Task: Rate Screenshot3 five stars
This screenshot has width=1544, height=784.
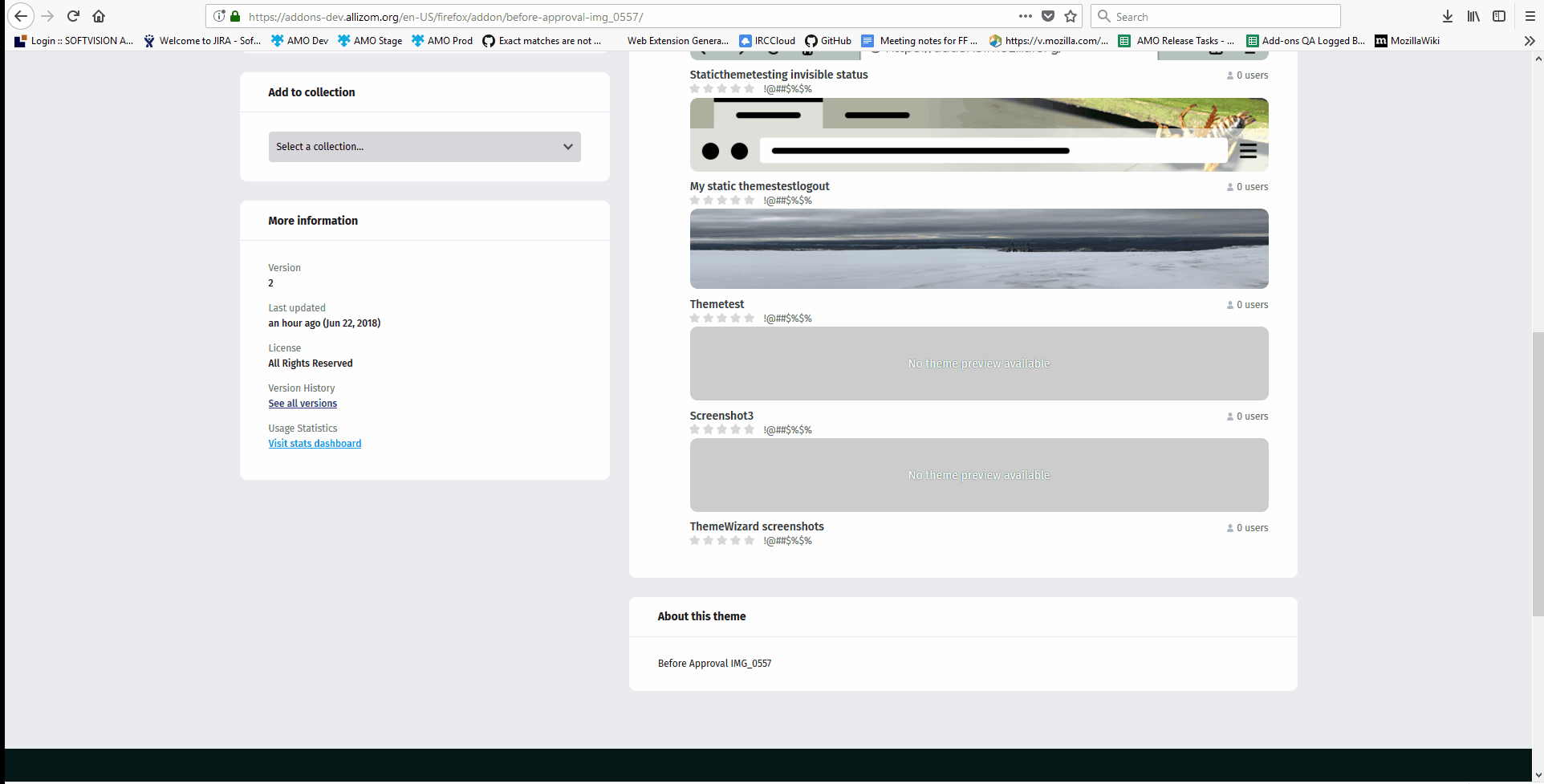Action: point(748,429)
